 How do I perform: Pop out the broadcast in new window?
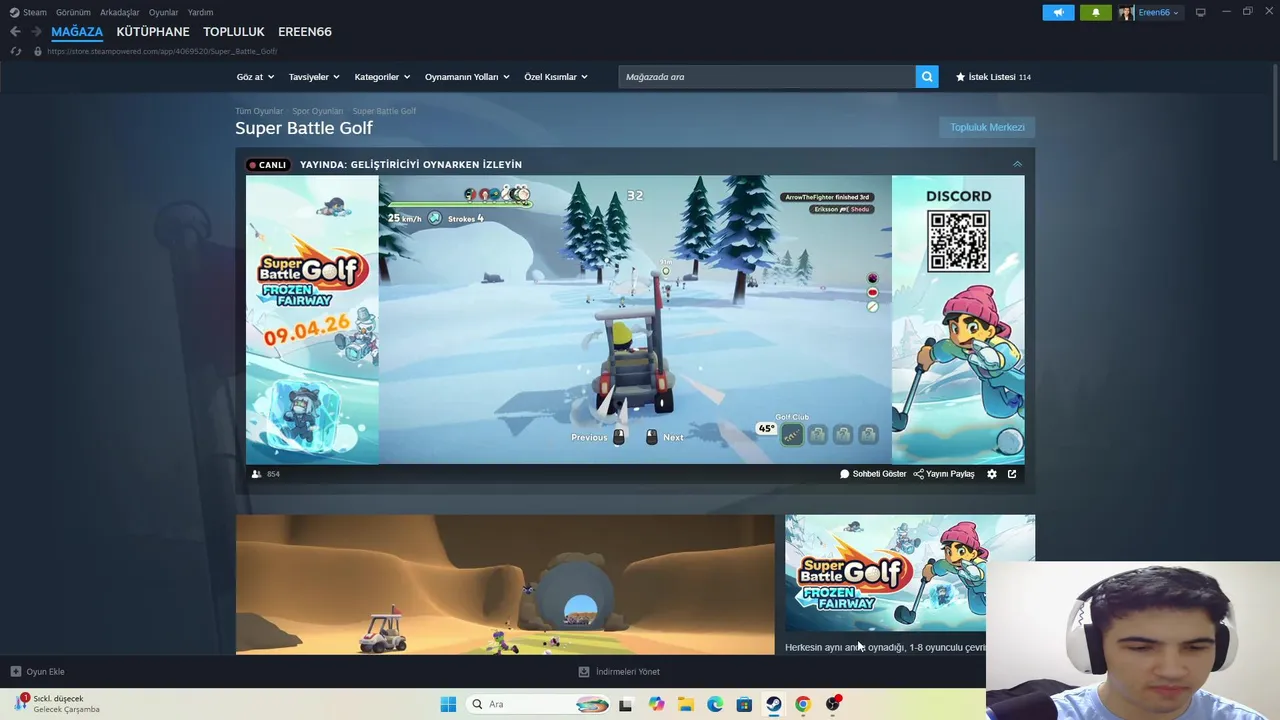pyautogui.click(x=1012, y=474)
